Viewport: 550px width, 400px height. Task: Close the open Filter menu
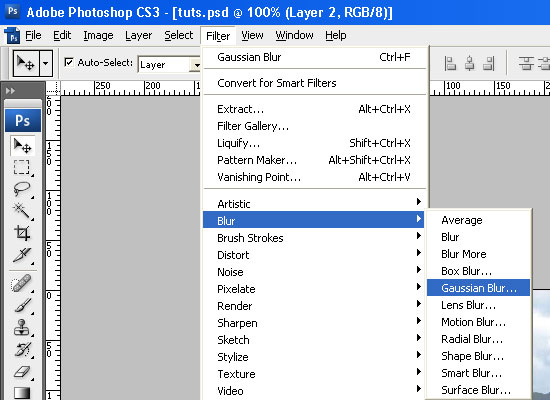pyautogui.click(x=218, y=36)
